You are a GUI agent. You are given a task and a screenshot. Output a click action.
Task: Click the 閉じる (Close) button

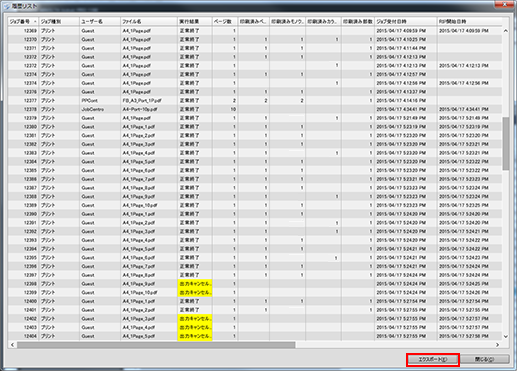click(485, 359)
